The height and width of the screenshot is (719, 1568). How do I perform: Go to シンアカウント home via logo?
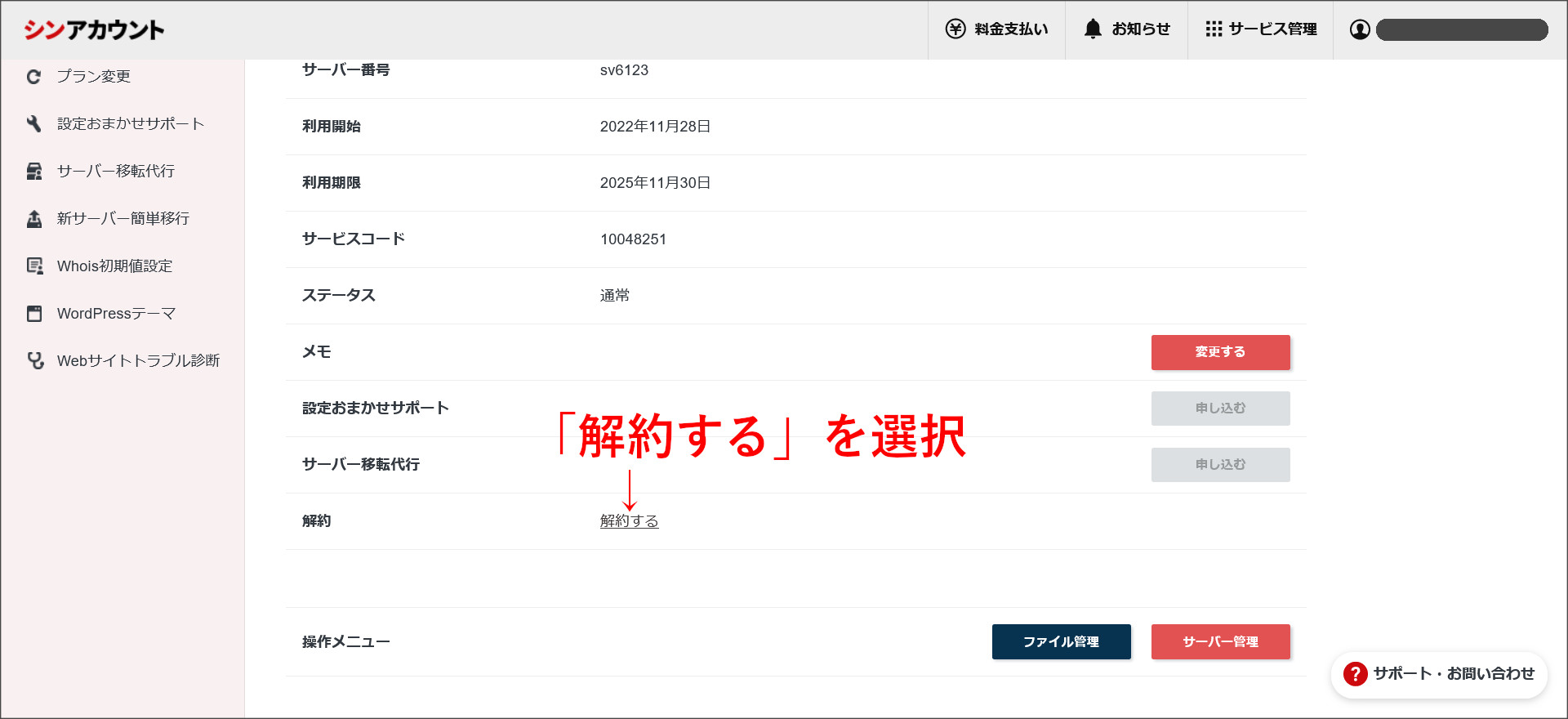click(x=94, y=30)
